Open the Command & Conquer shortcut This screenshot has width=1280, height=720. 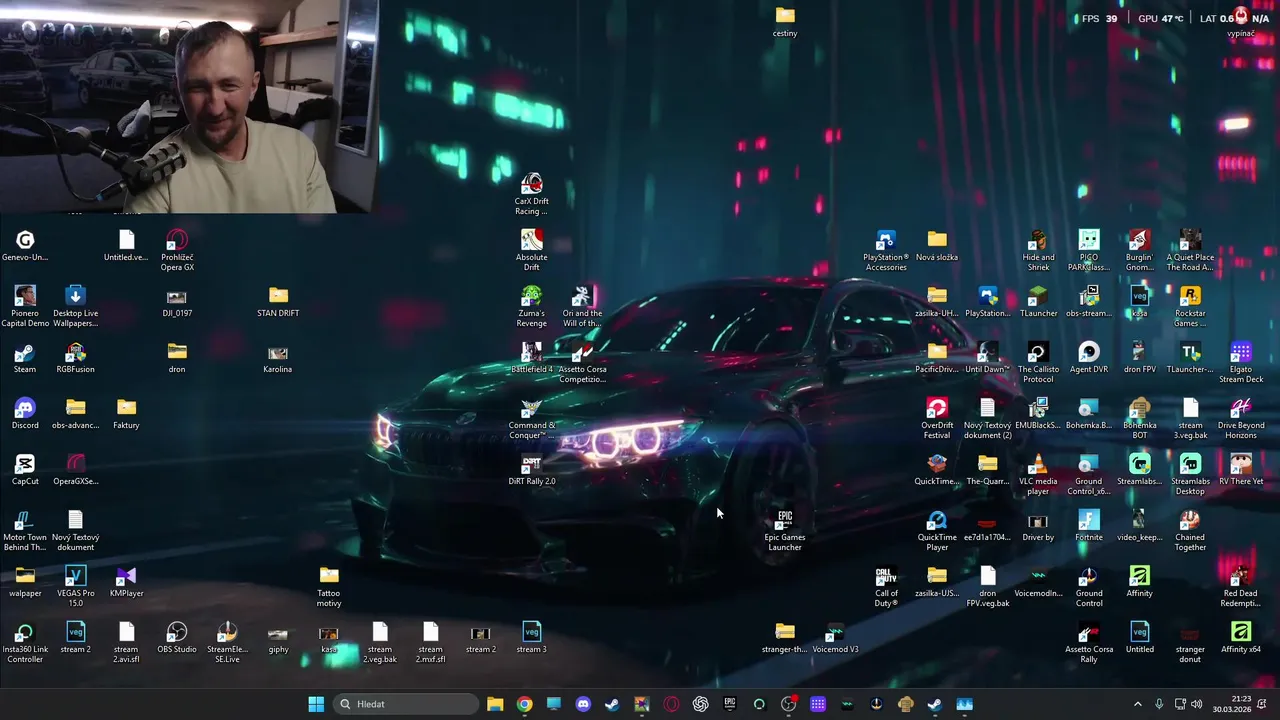pos(531,419)
